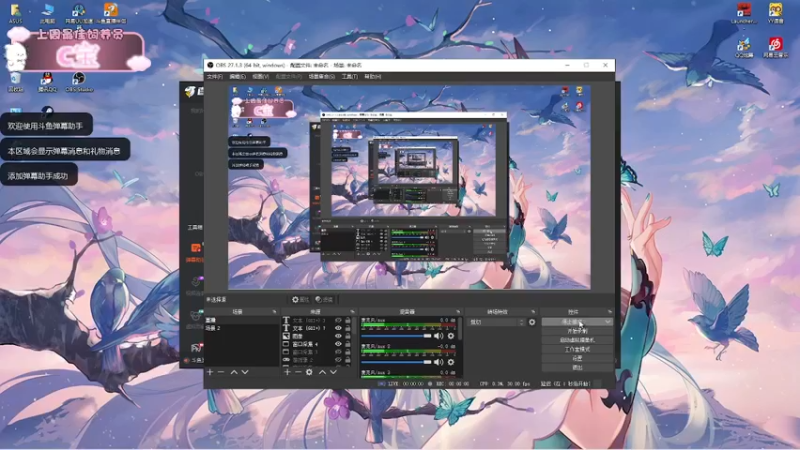Select 场景 2 in the scenes list
This screenshot has height=450, width=800.
tap(241, 328)
